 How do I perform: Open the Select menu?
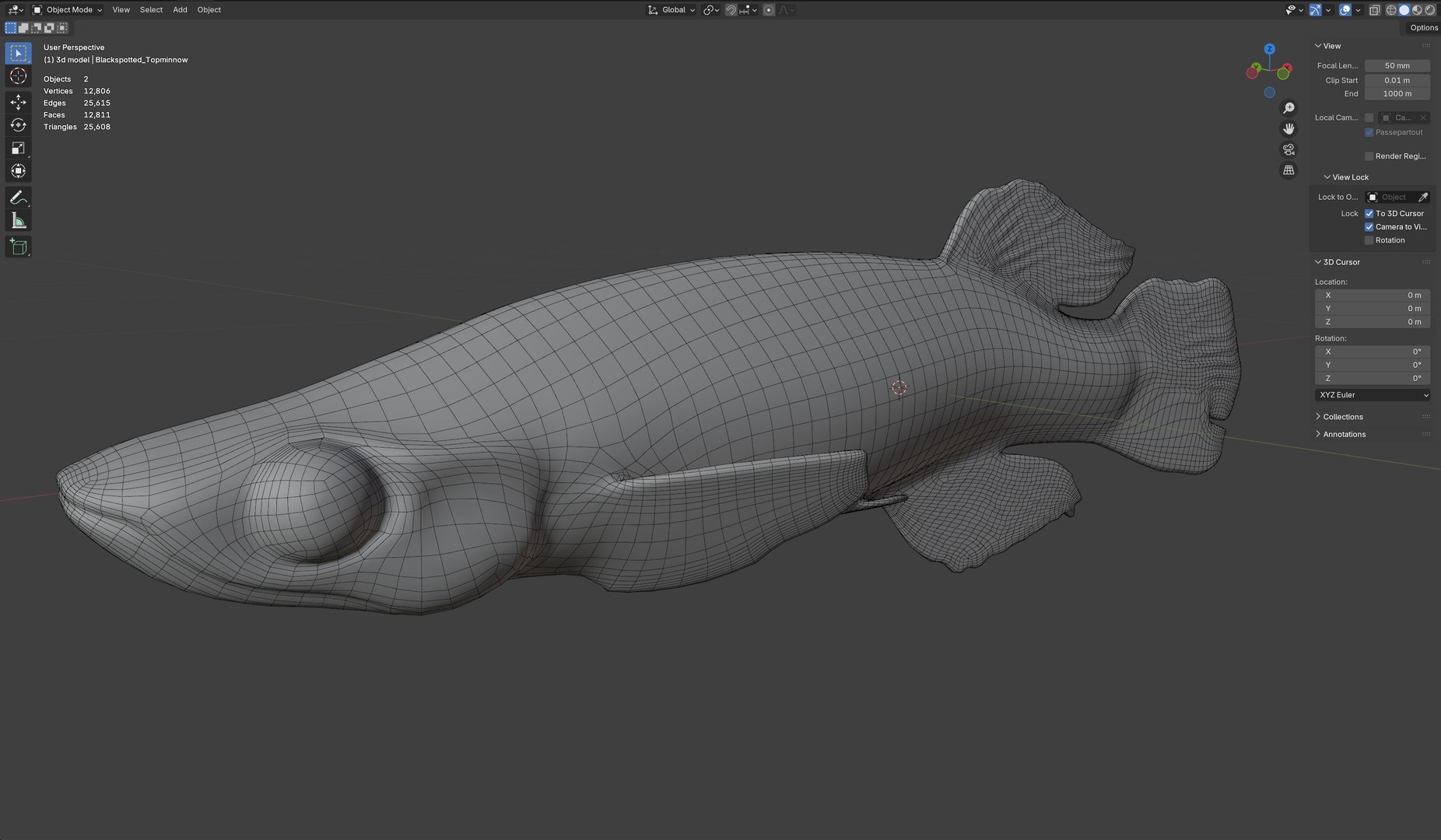(151, 10)
